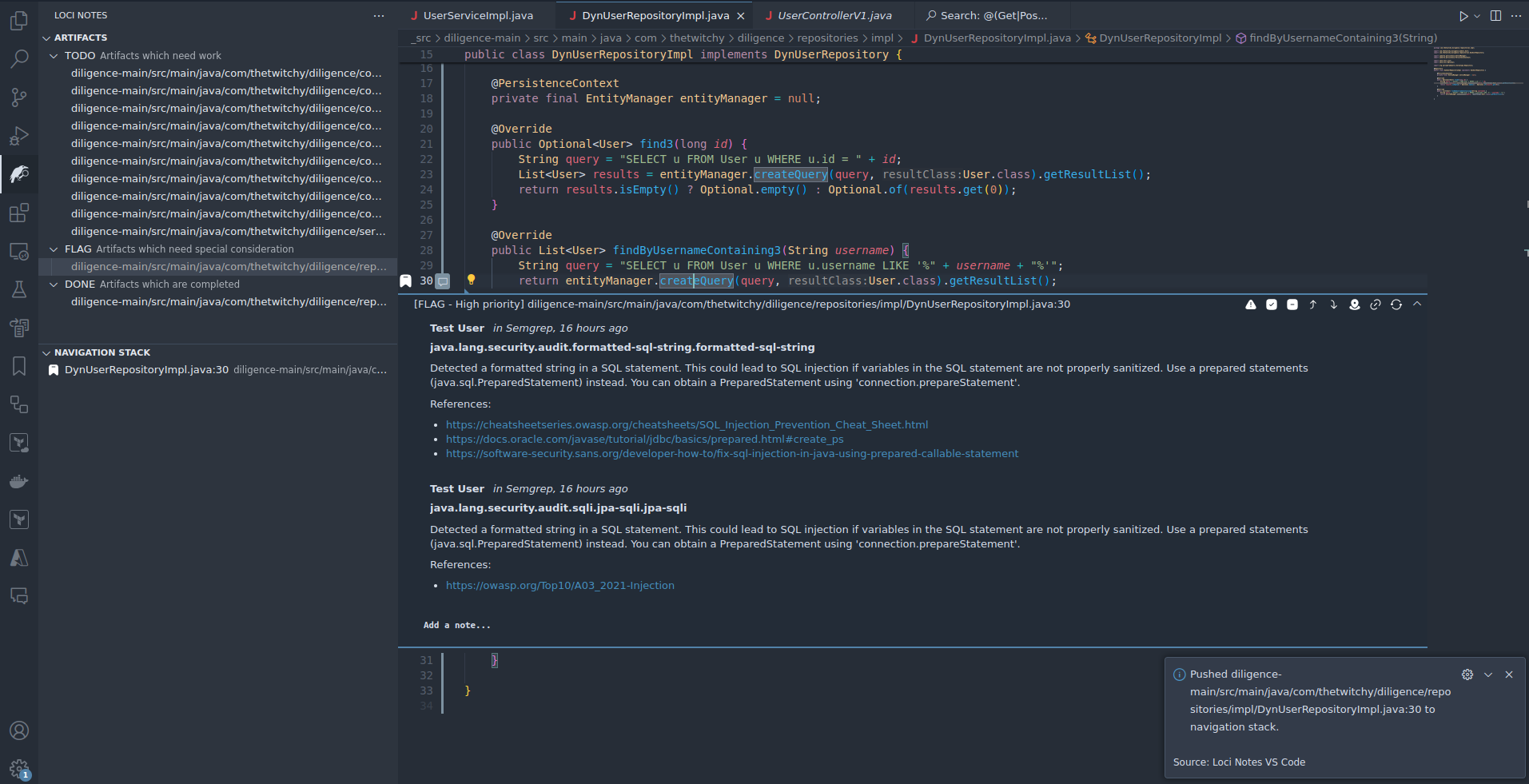
Task: Open the Bookmarks view in activity bar
Action: (x=19, y=366)
